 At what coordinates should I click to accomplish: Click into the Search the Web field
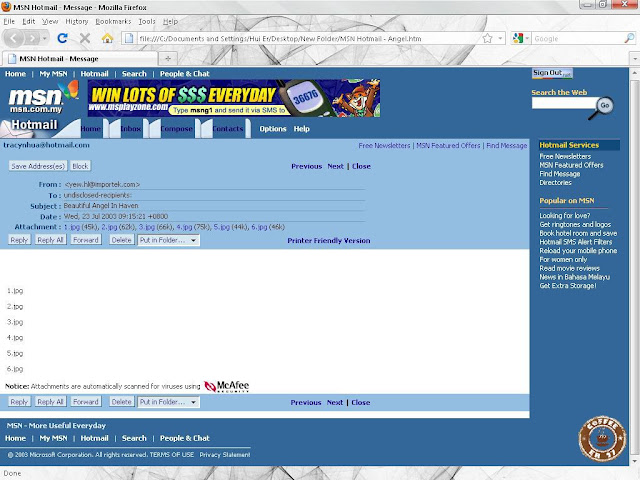click(x=563, y=103)
